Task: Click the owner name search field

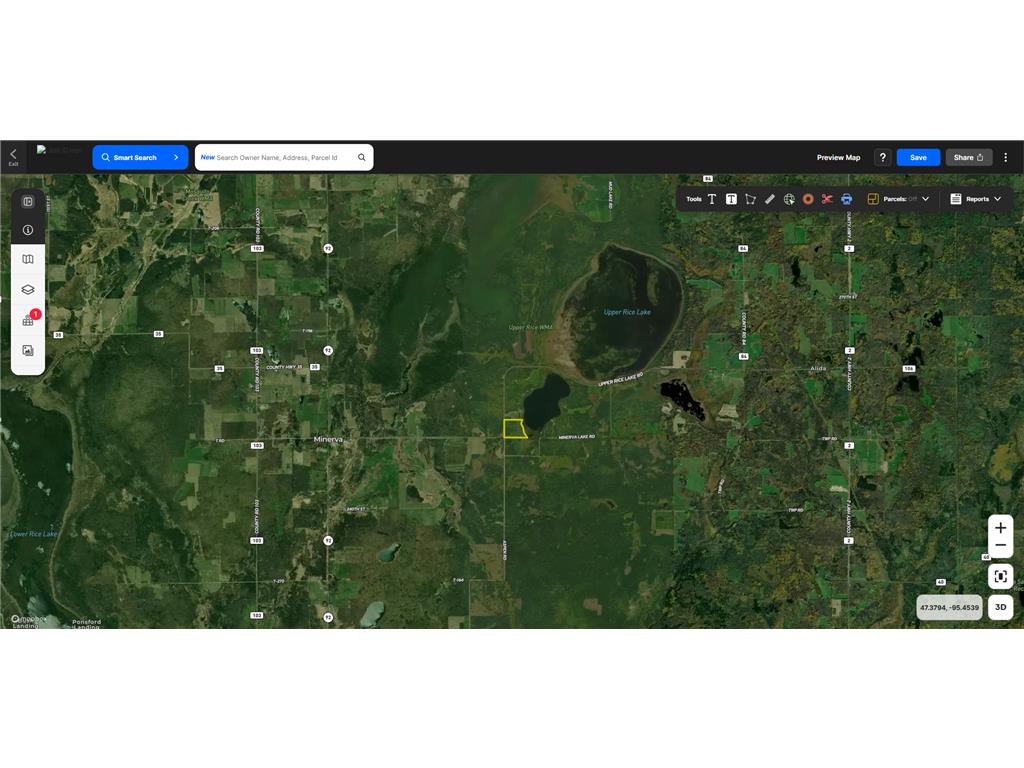Action: click(280, 157)
